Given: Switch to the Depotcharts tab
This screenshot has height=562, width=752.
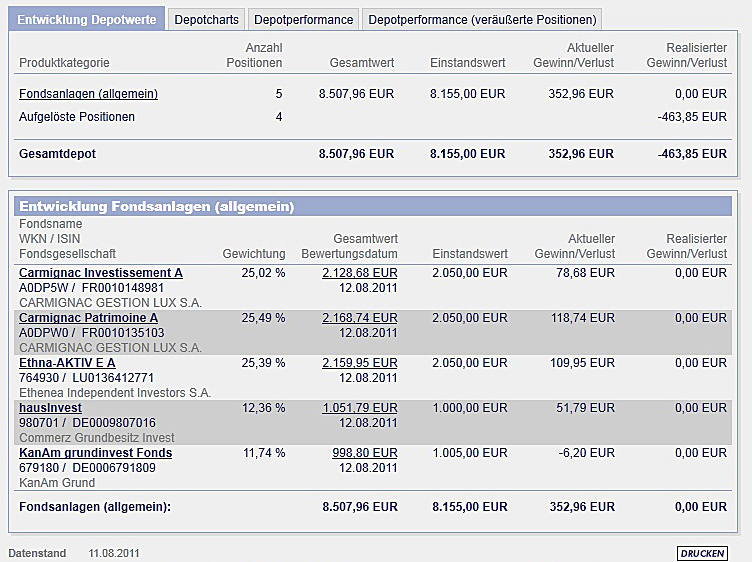Looking at the screenshot, I should (x=205, y=19).
